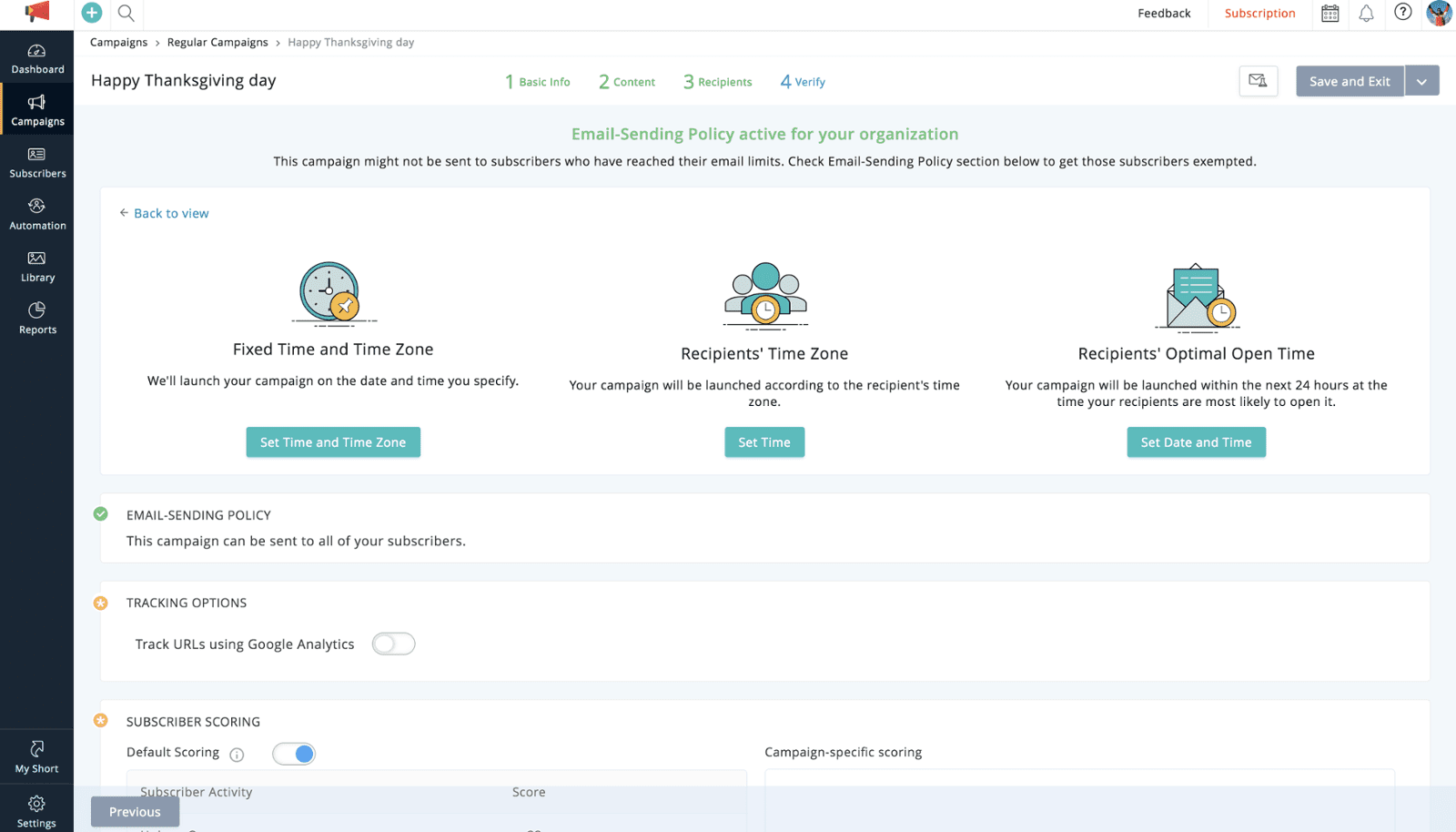Click the EMAIL-SENDING POLICY section heading

point(198,515)
